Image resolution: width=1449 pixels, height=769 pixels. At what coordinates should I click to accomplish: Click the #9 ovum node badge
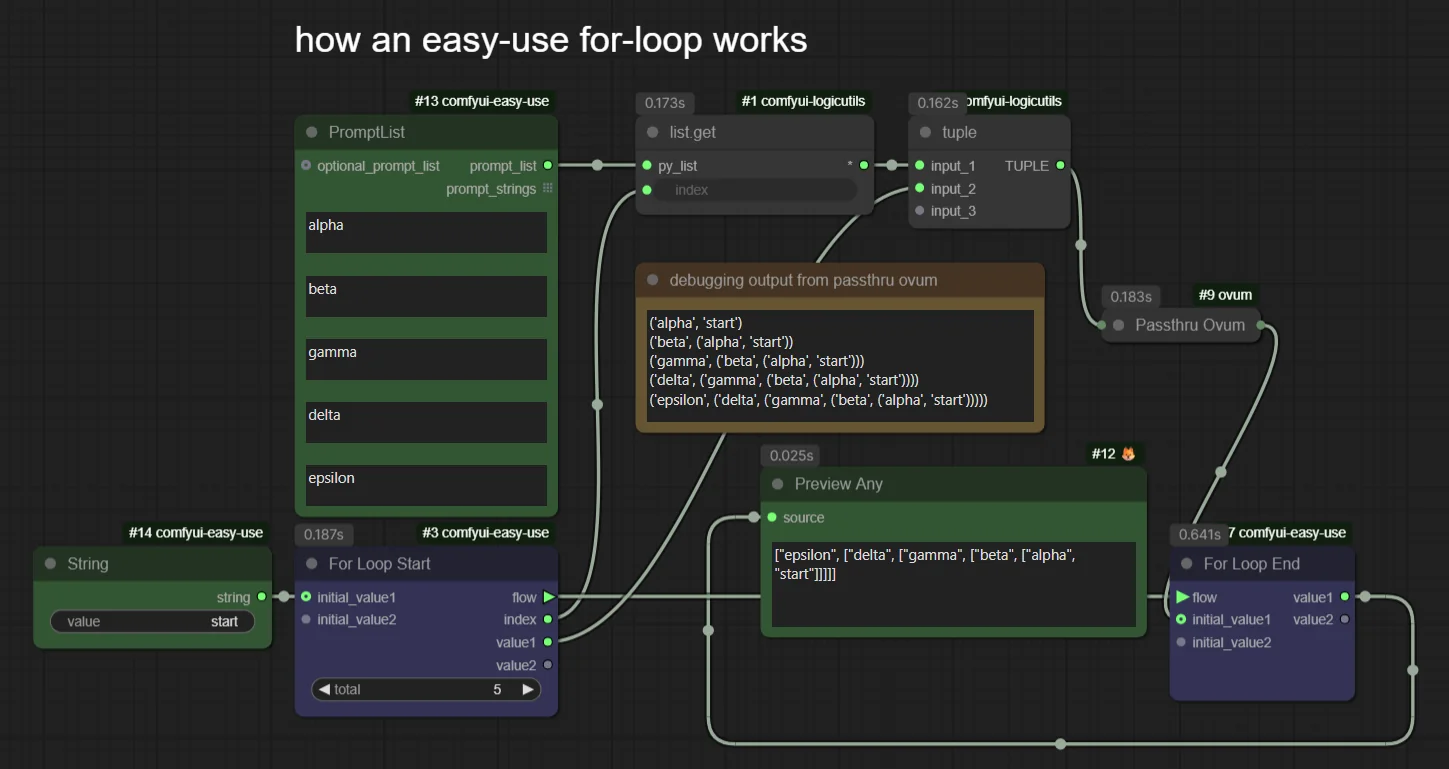coord(1225,294)
